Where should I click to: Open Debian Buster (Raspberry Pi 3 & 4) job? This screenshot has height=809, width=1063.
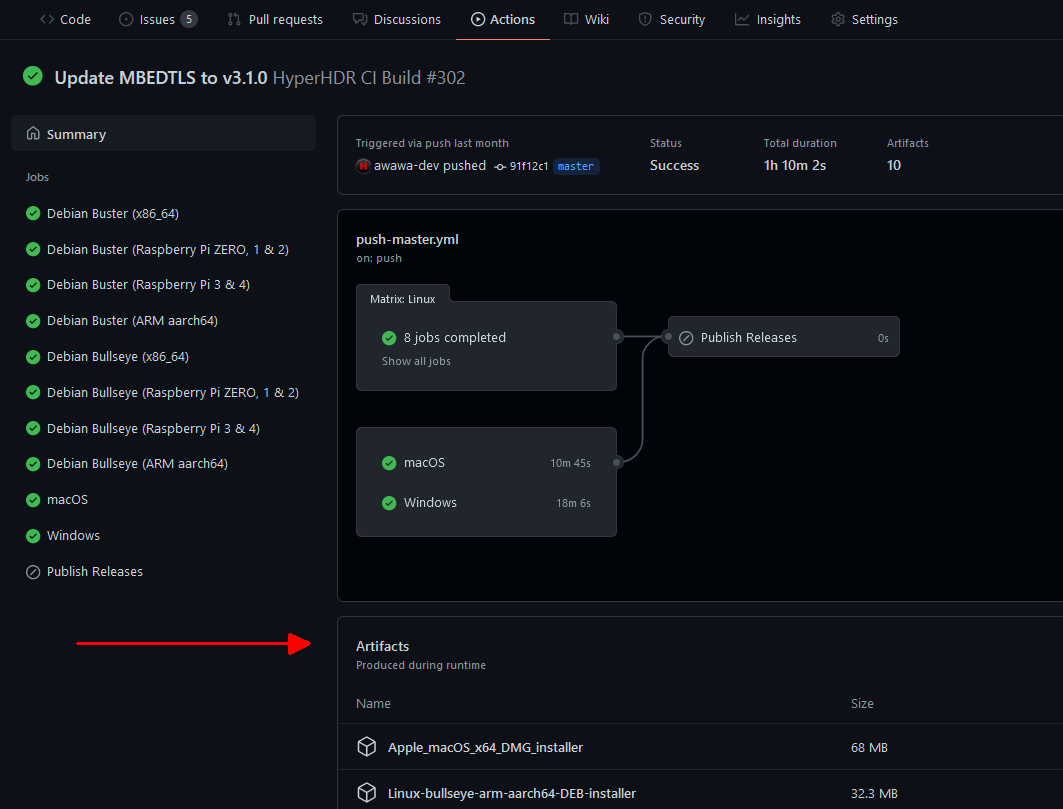pyautogui.click(x=148, y=285)
